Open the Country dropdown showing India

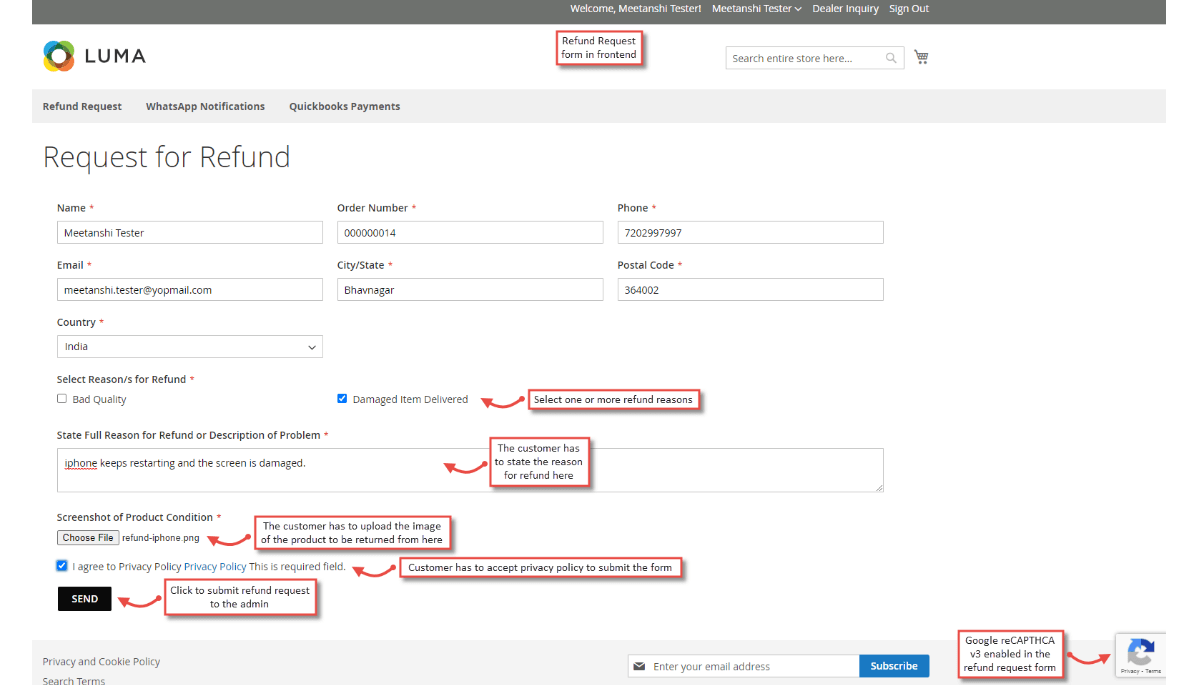coord(190,347)
